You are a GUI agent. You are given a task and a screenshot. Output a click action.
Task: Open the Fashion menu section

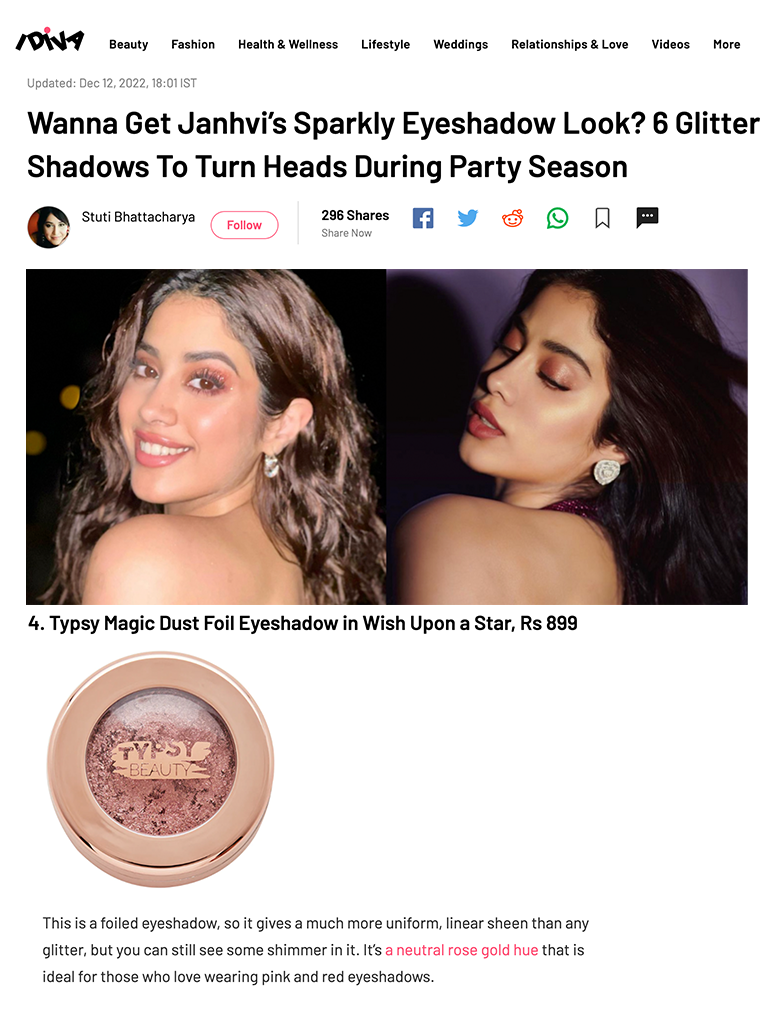tap(193, 44)
